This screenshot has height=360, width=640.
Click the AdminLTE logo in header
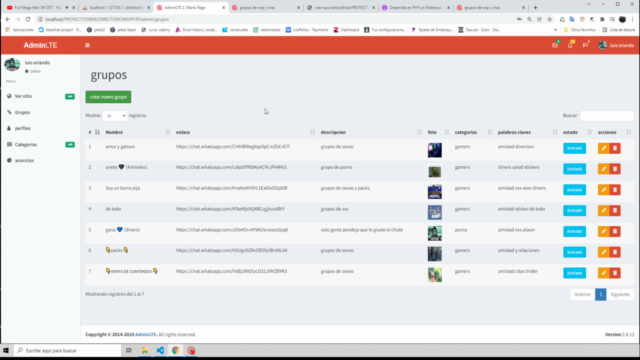40,45
